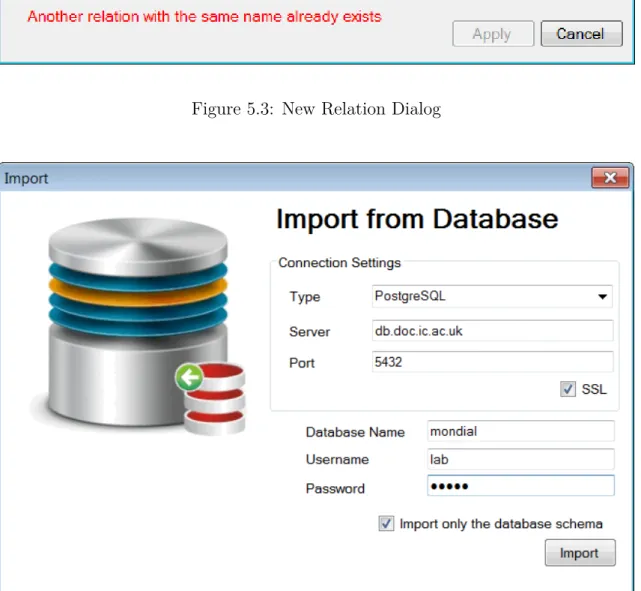Close the Import dialog window
This screenshot has height=591, width=641.
[x=610, y=178]
